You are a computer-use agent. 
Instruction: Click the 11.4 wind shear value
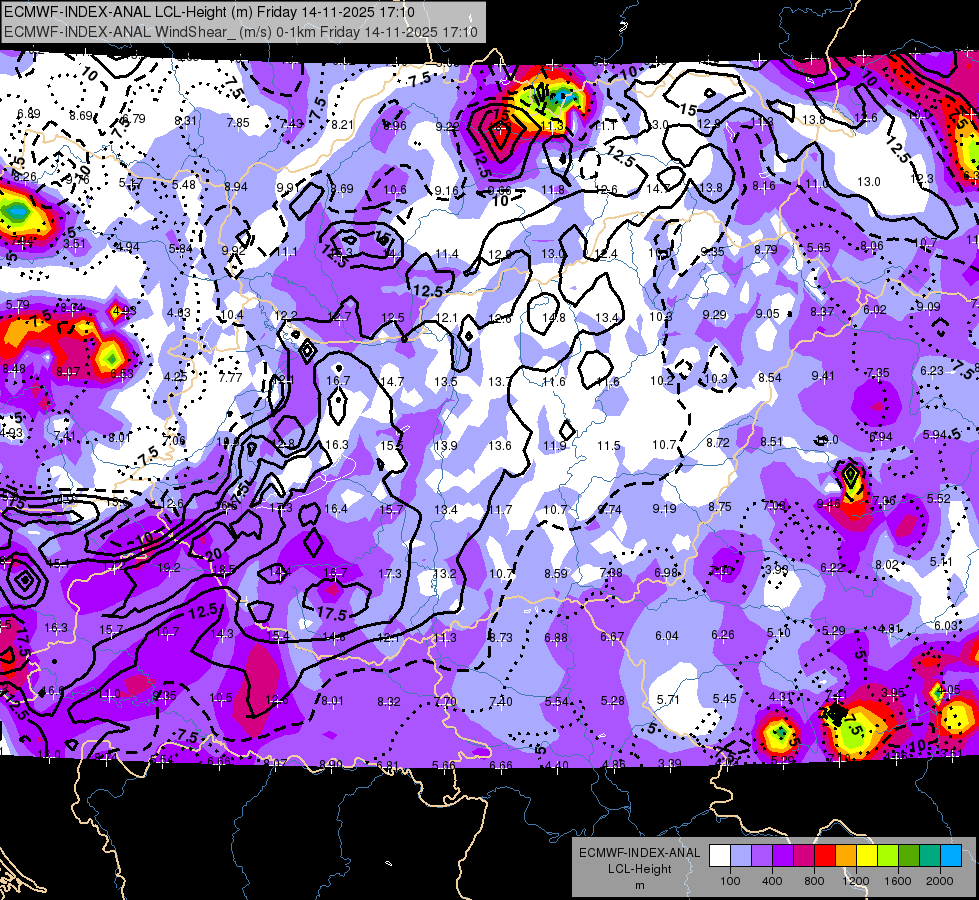click(x=446, y=254)
